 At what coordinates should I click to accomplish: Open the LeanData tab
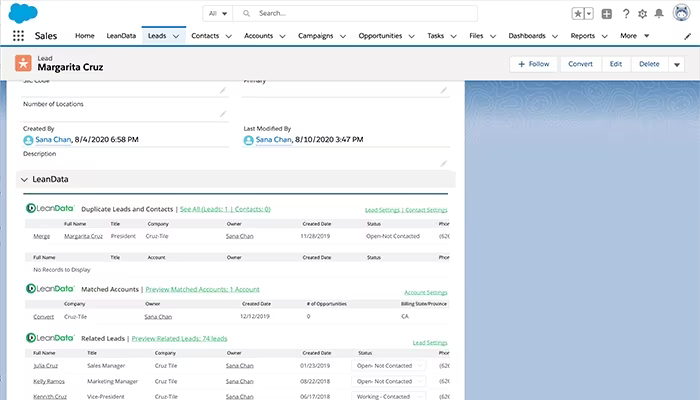pos(121,36)
